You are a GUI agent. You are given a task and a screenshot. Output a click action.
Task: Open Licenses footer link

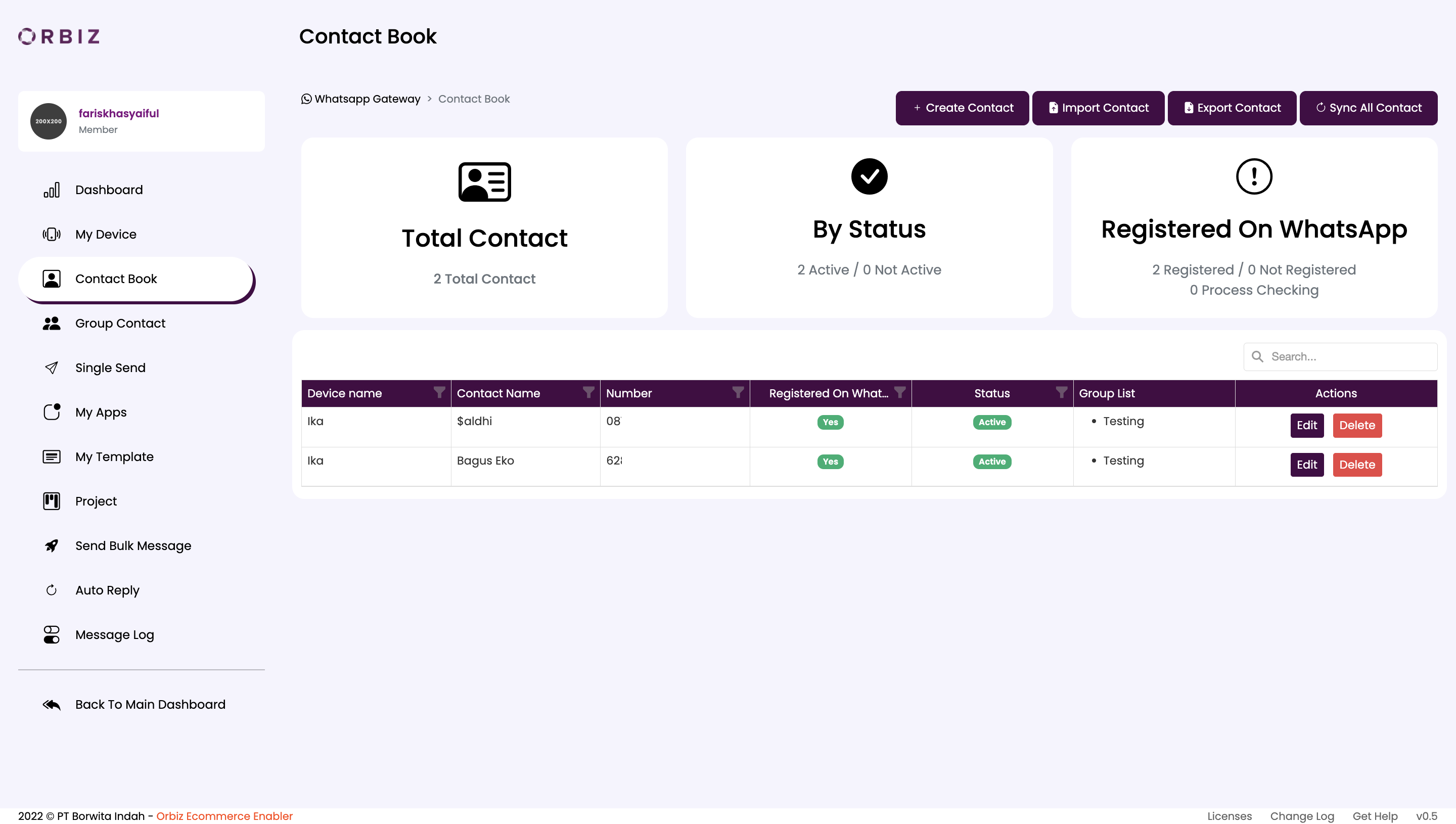coord(1229,816)
